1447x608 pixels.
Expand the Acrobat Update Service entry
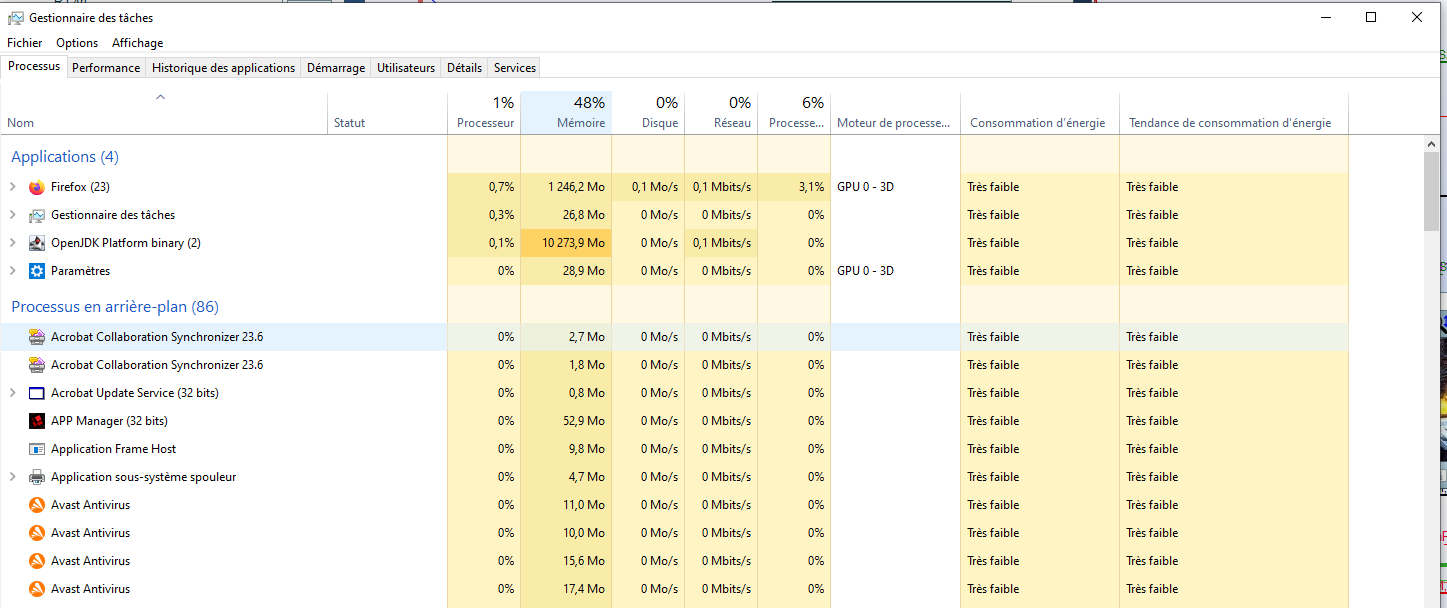click(x=13, y=393)
